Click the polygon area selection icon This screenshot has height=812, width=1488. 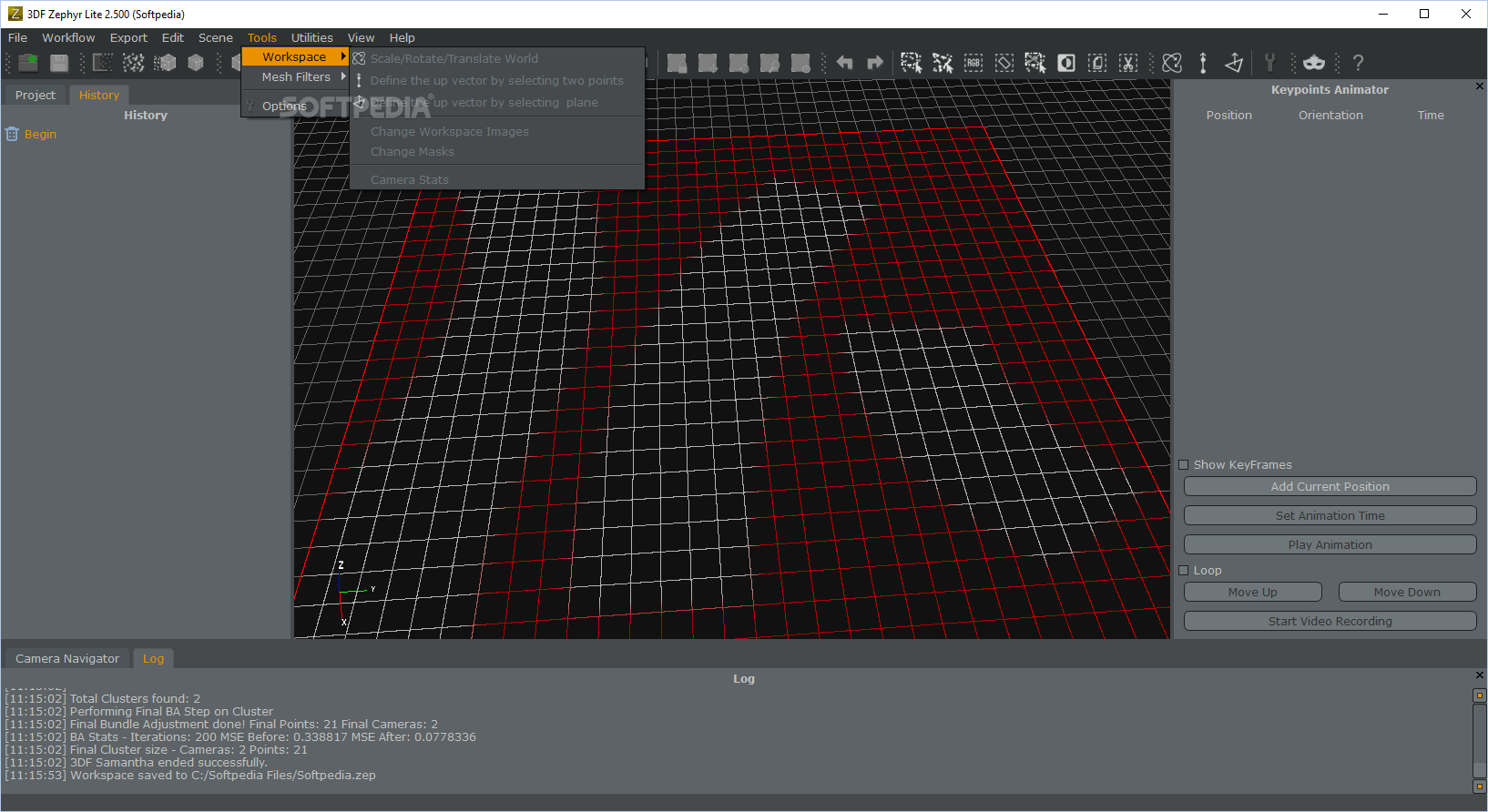(1035, 63)
